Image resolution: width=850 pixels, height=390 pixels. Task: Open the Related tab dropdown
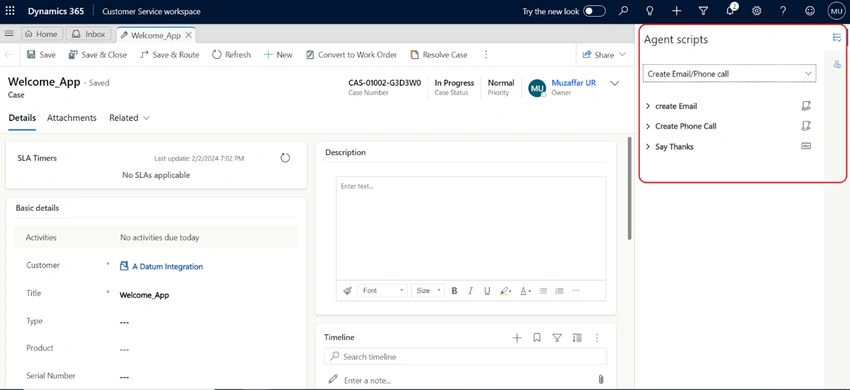pyautogui.click(x=129, y=118)
